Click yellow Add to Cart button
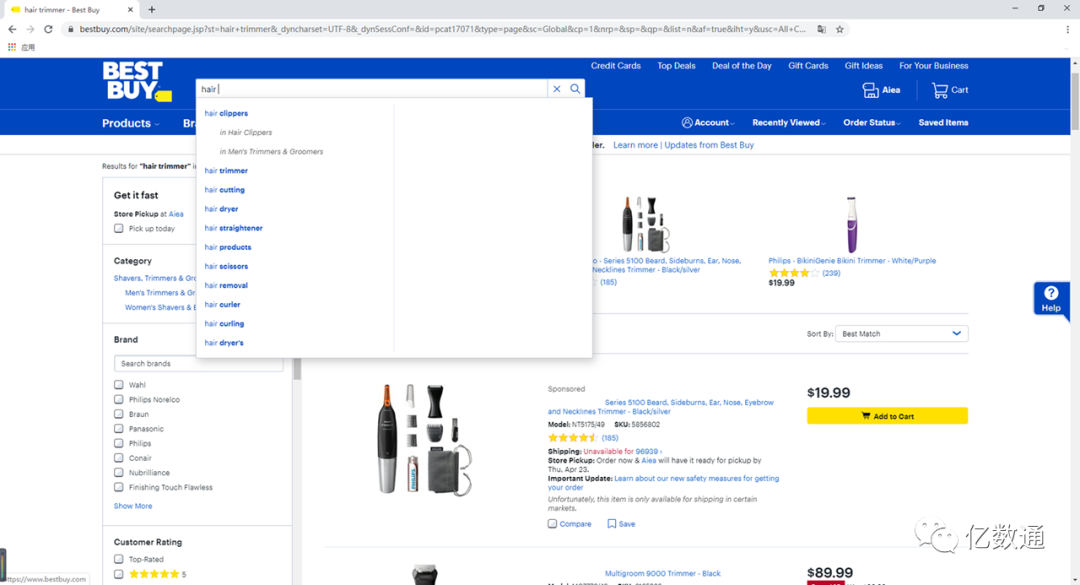 [x=887, y=415]
